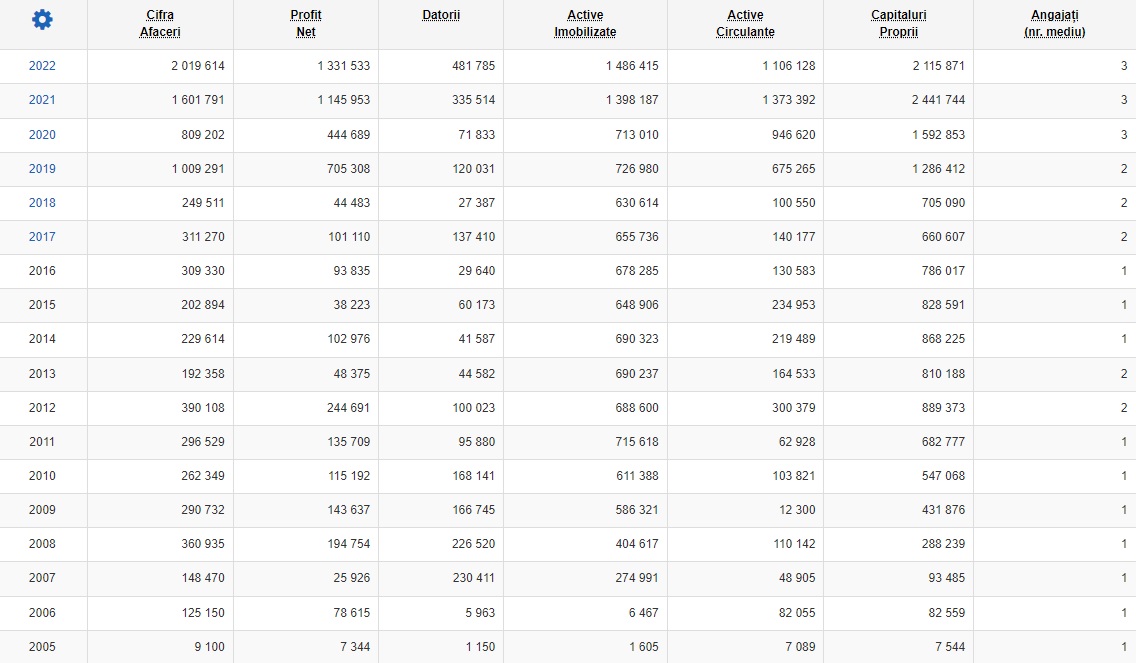Viewport: 1136px width, 663px height.
Task: Click the Cifra Afaceri column header
Action: 160,24
